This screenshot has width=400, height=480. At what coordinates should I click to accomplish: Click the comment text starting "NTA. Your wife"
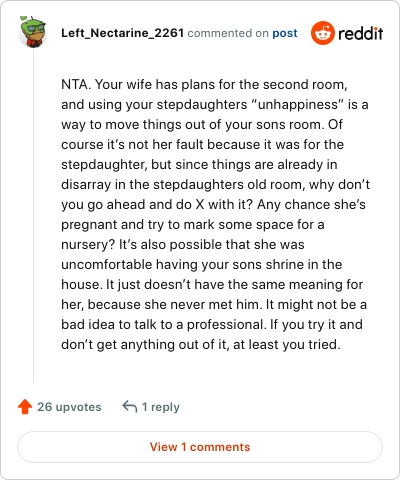(215, 214)
